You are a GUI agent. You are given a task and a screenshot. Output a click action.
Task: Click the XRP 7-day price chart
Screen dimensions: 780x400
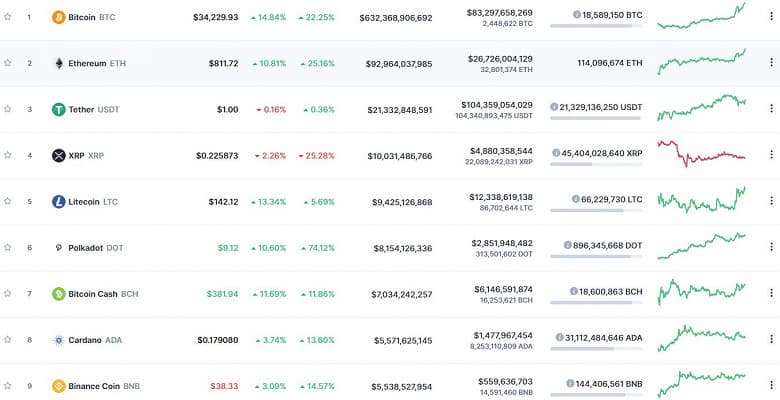(x=701, y=155)
